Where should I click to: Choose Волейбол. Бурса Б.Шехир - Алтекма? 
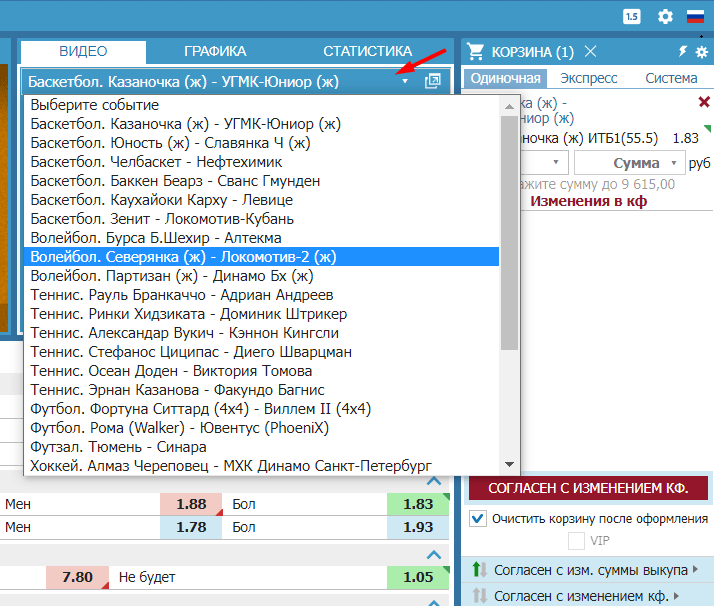point(261,238)
